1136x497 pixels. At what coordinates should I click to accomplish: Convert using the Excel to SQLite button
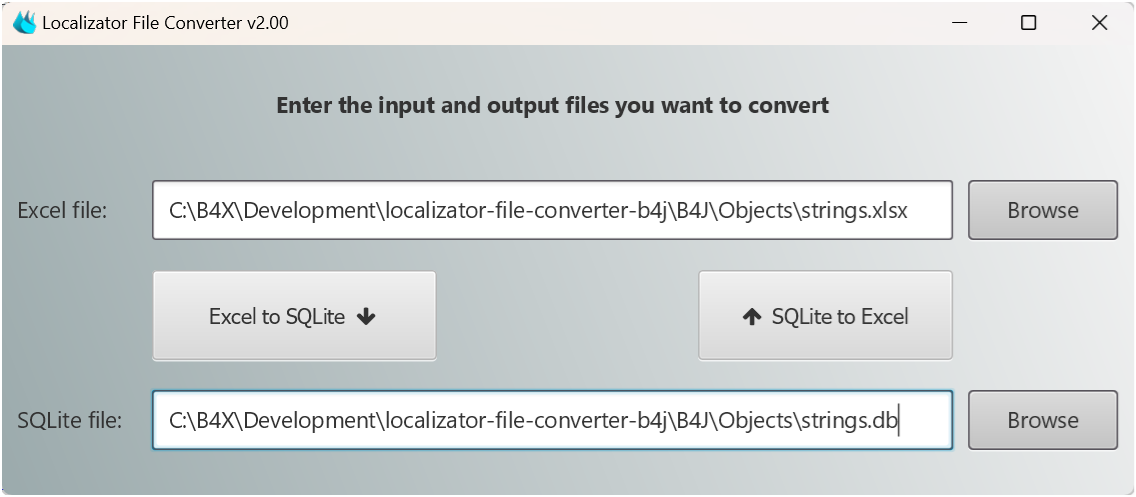coord(294,316)
